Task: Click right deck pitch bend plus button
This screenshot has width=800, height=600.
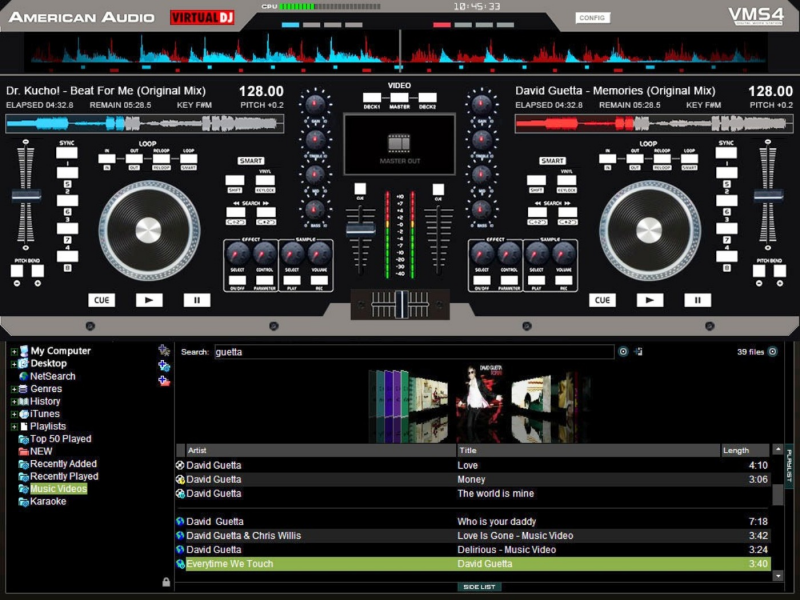Action: (x=780, y=270)
